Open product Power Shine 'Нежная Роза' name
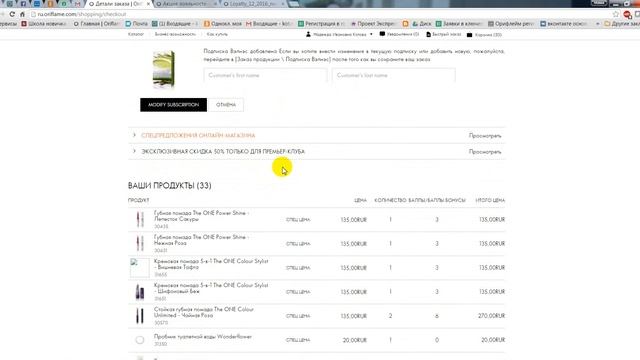640x360 pixels. 201,240
